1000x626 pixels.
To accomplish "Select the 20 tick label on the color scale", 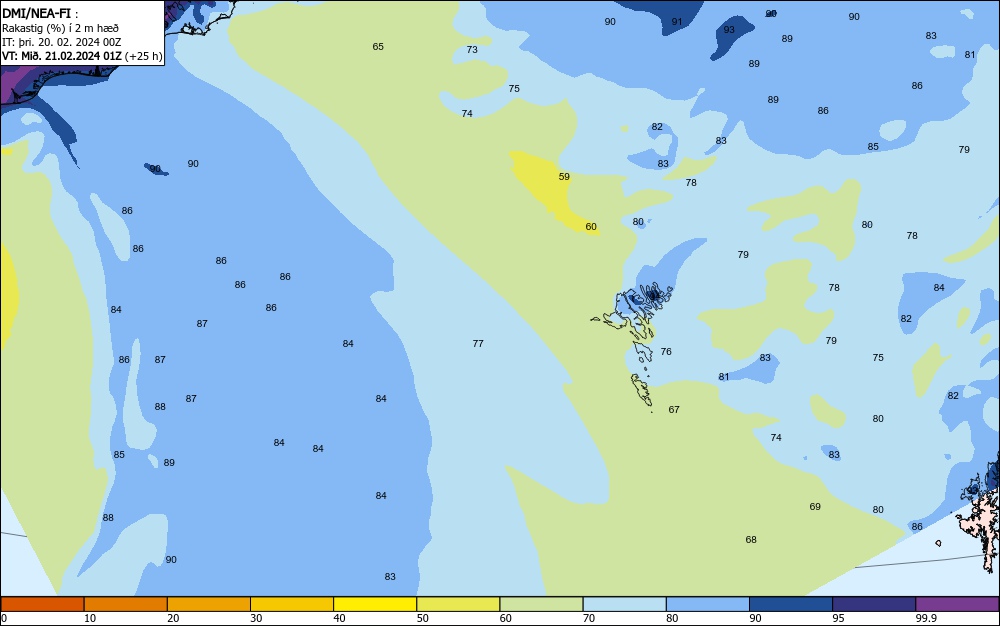I will tap(173, 618).
